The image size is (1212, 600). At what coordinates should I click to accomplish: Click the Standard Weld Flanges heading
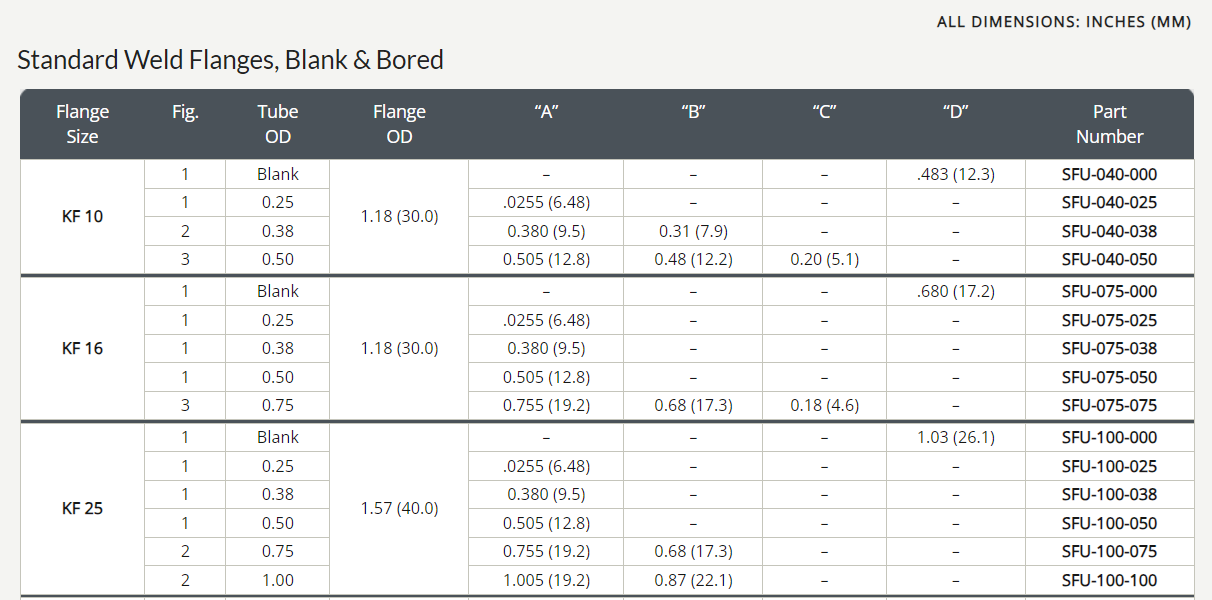click(230, 60)
